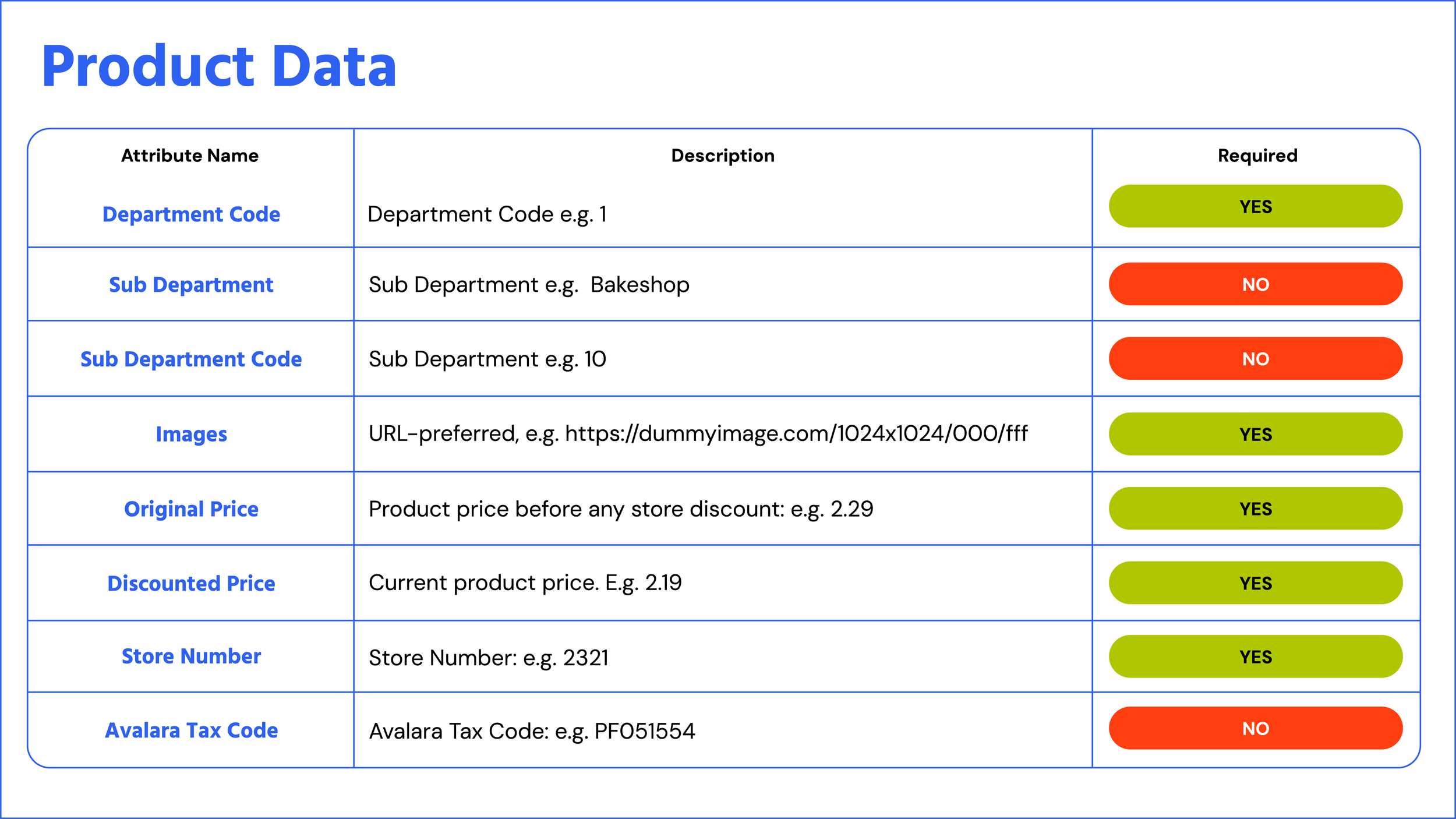The image size is (1456, 819).
Task: Click the Store Number attribute label
Action: pyautogui.click(x=191, y=656)
